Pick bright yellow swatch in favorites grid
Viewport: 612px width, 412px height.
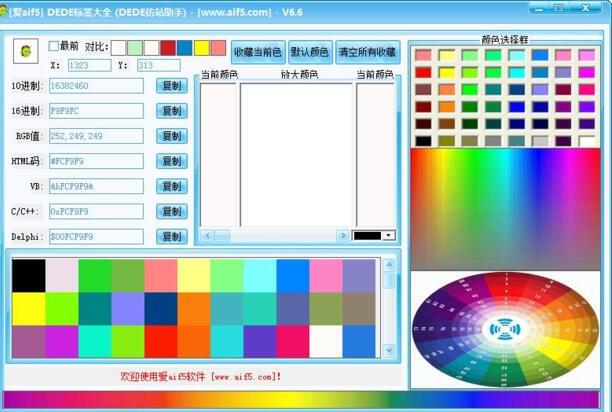click(28, 309)
